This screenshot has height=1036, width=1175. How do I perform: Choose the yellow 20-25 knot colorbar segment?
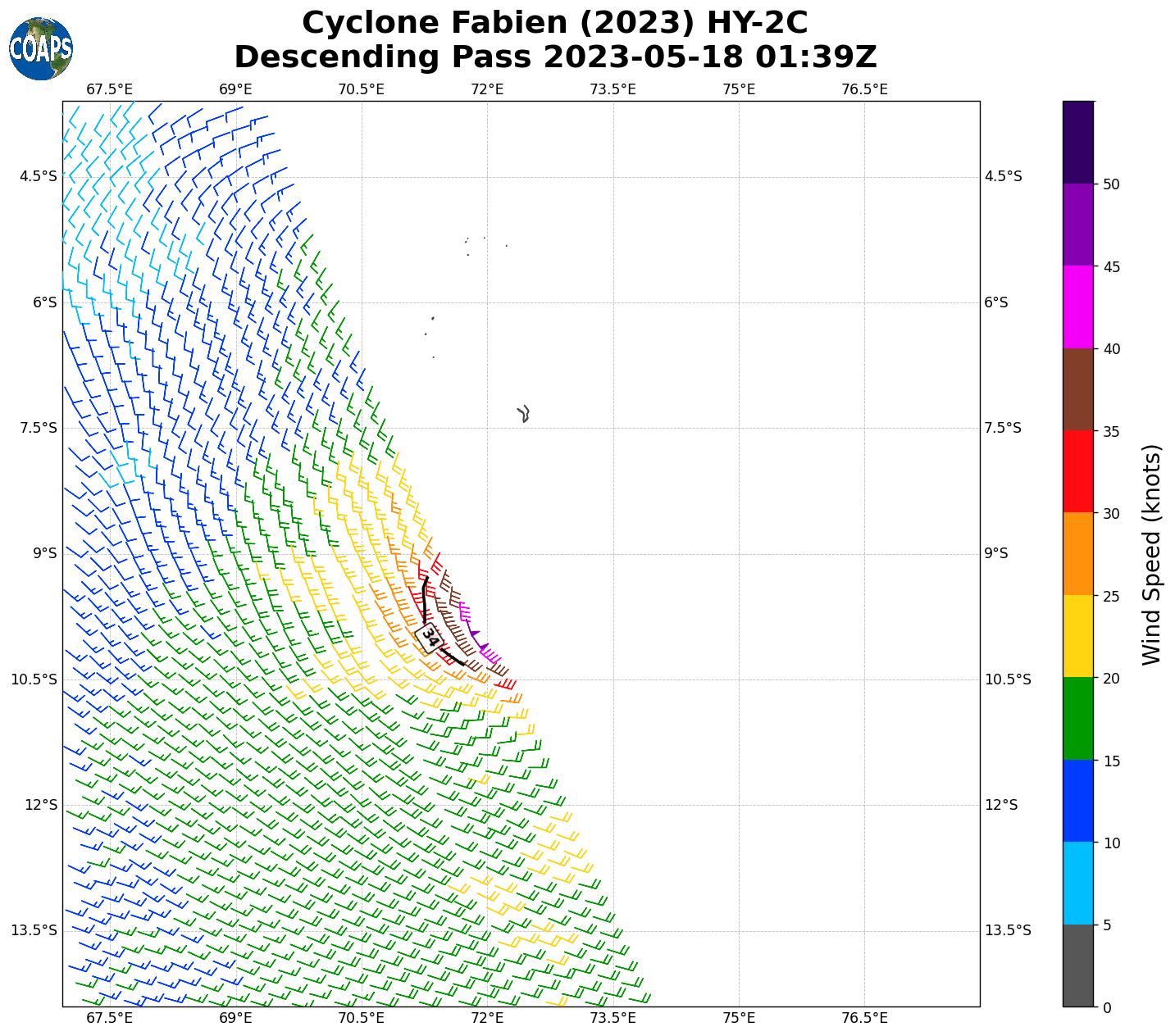pyautogui.click(x=1077, y=636)
